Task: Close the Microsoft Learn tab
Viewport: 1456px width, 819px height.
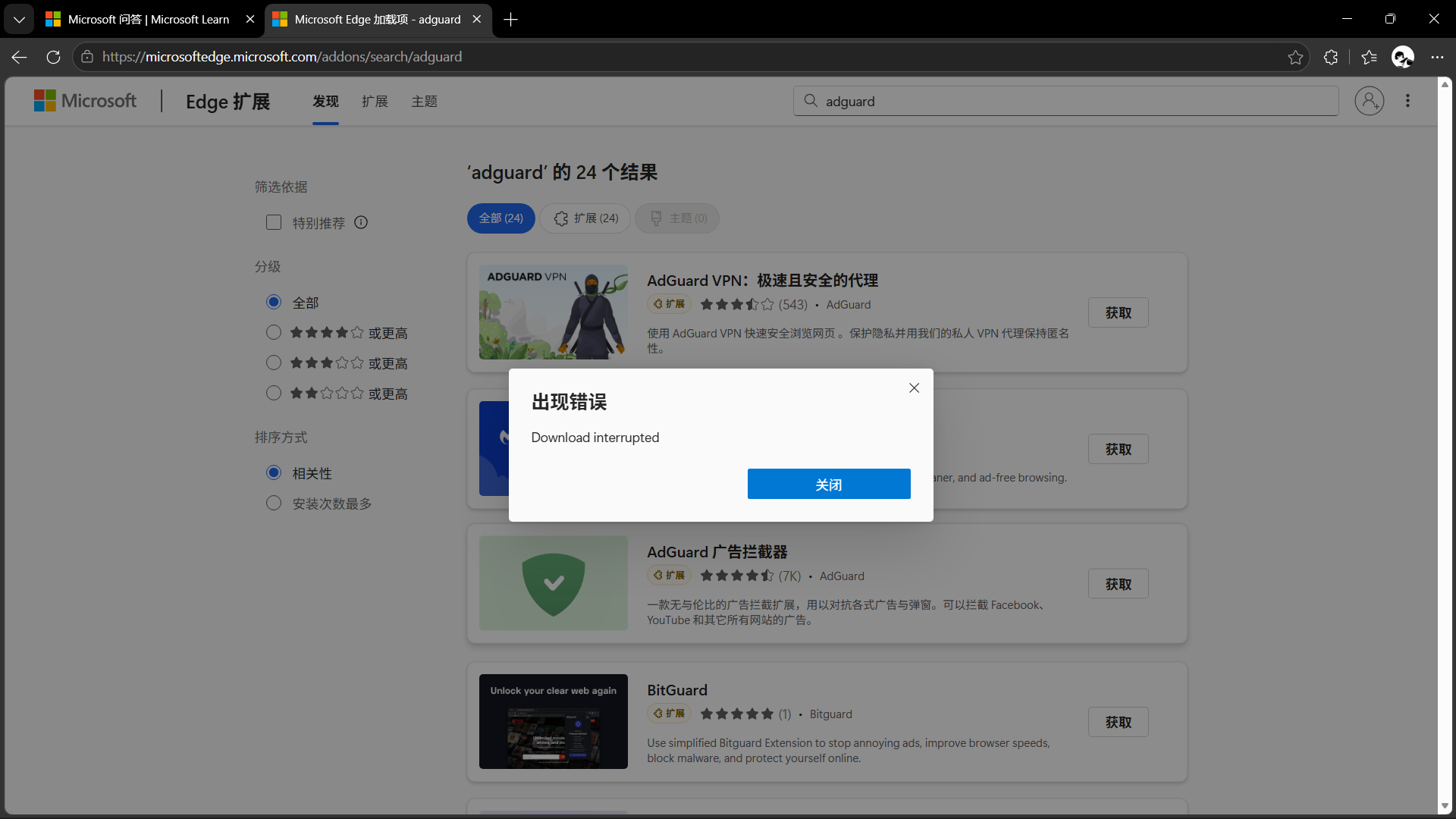Action: (x=250, y=20)
